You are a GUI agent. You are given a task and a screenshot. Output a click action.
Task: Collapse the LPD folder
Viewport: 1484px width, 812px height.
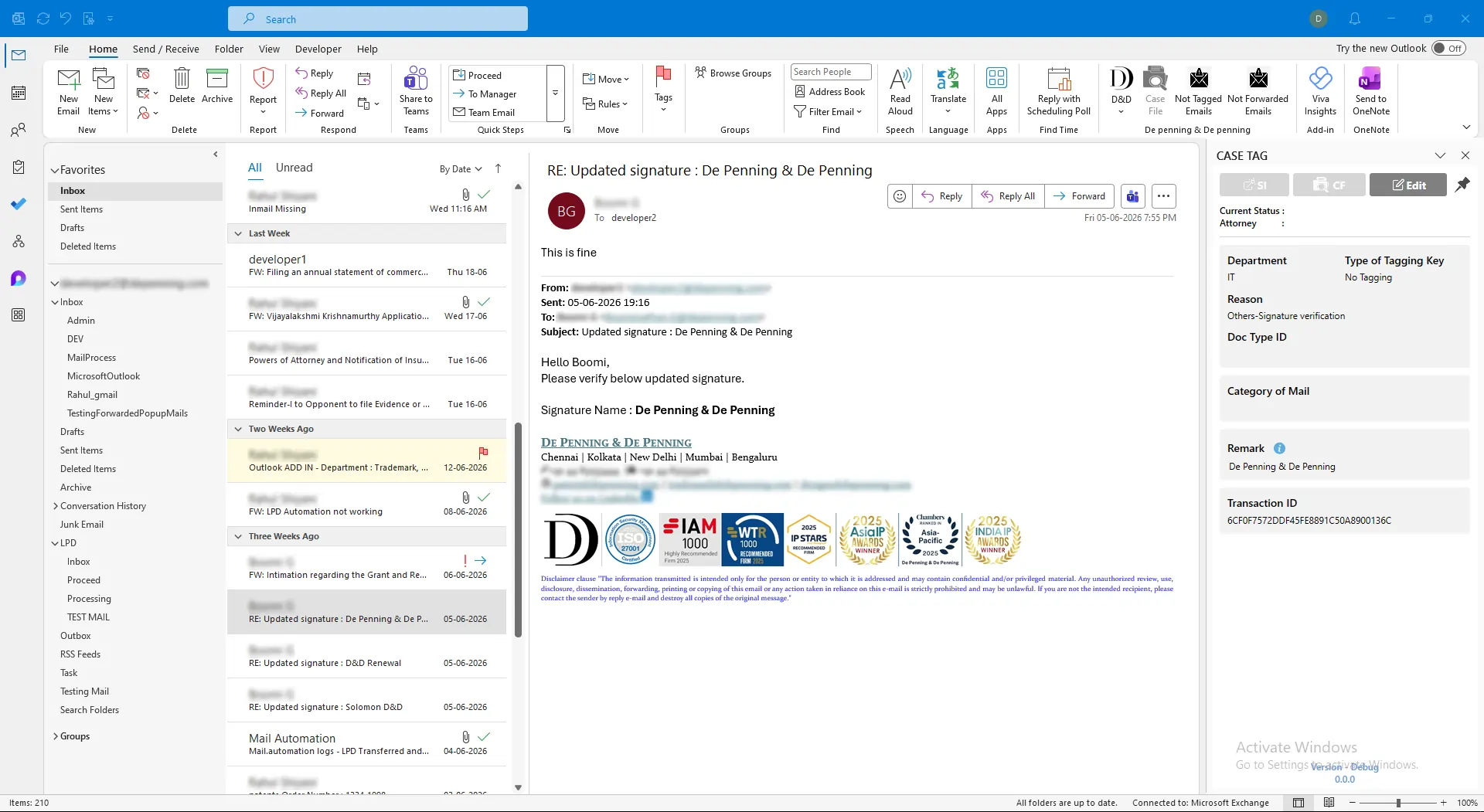click(55, 543)
